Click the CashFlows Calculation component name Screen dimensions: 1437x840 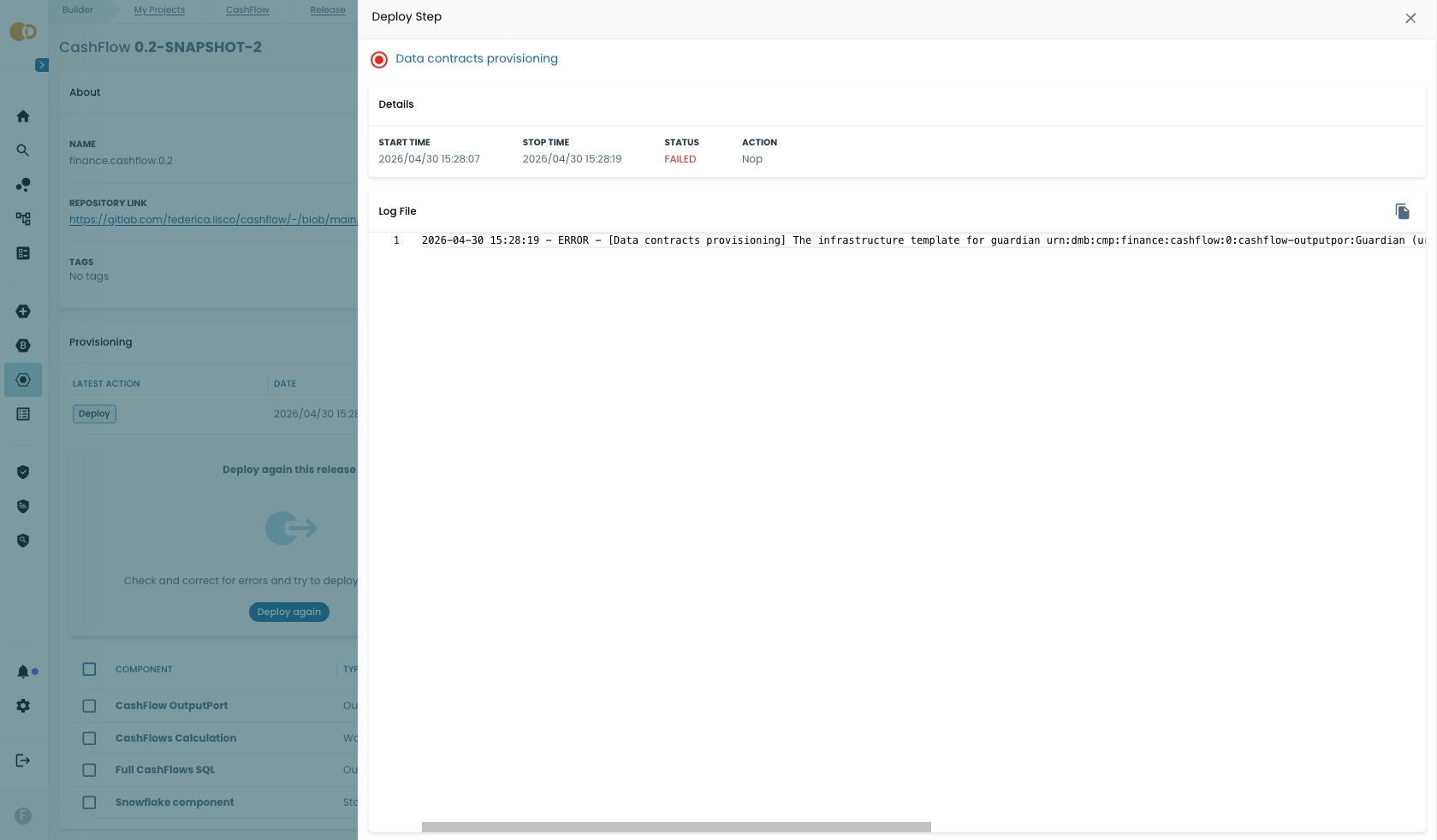(176, 738)
